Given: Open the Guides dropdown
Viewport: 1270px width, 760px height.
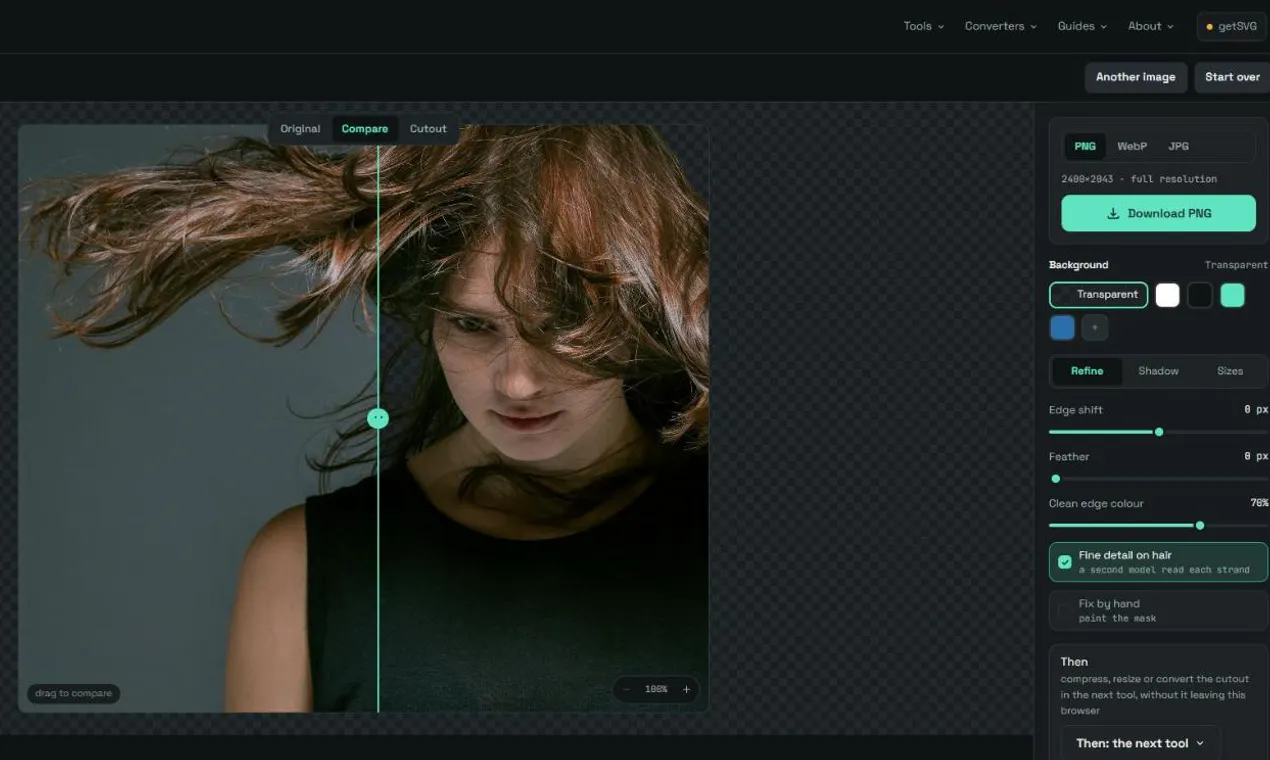Looking at the screenshot, I should tap(1082, 26).
